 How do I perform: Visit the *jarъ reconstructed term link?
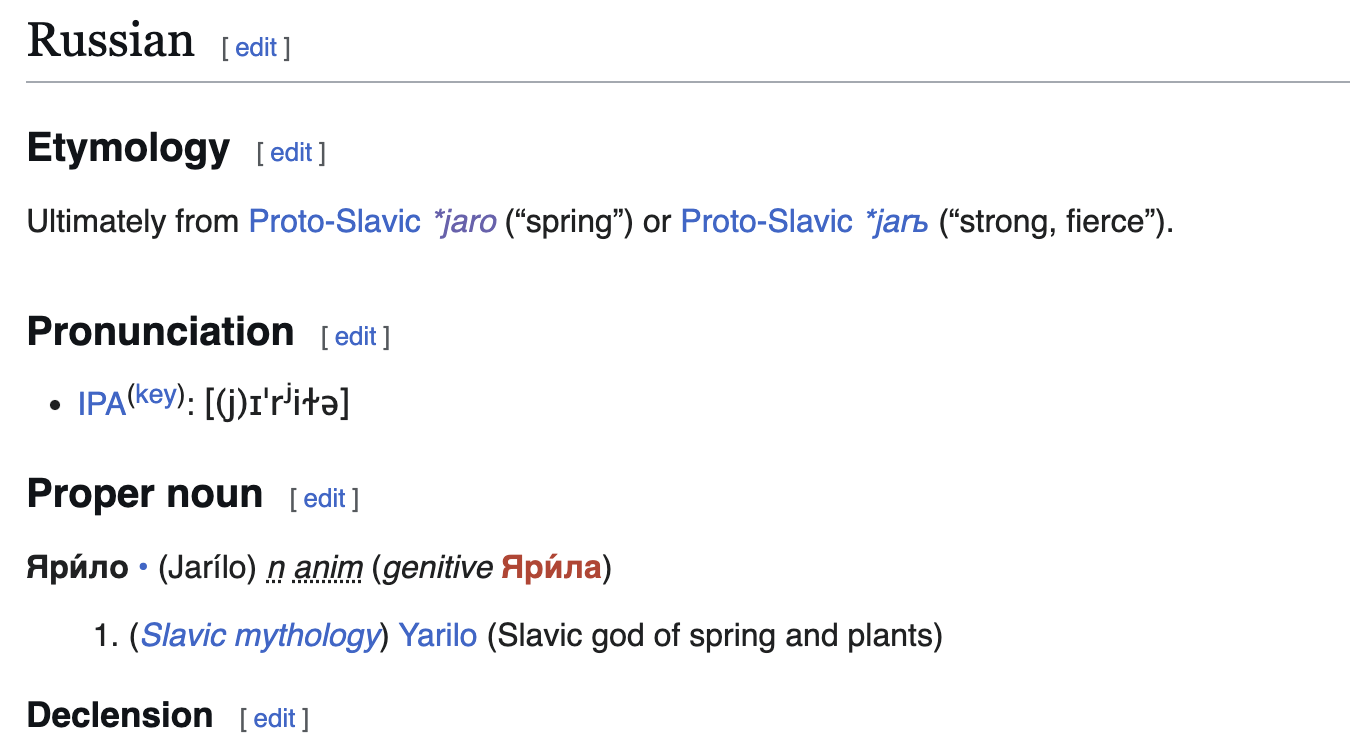pyautogui.click(x=897, y=221)
